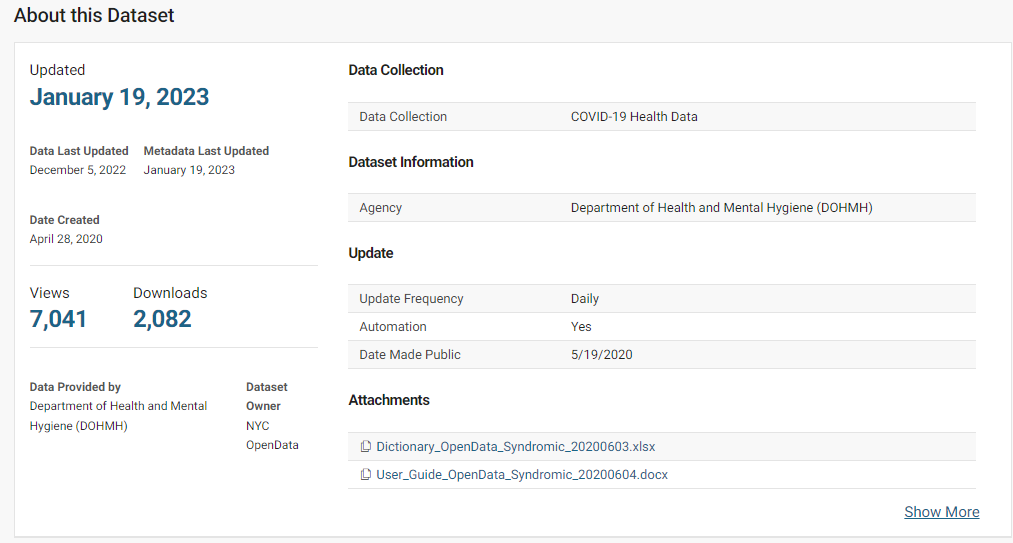Expand details with Show More

941,512
